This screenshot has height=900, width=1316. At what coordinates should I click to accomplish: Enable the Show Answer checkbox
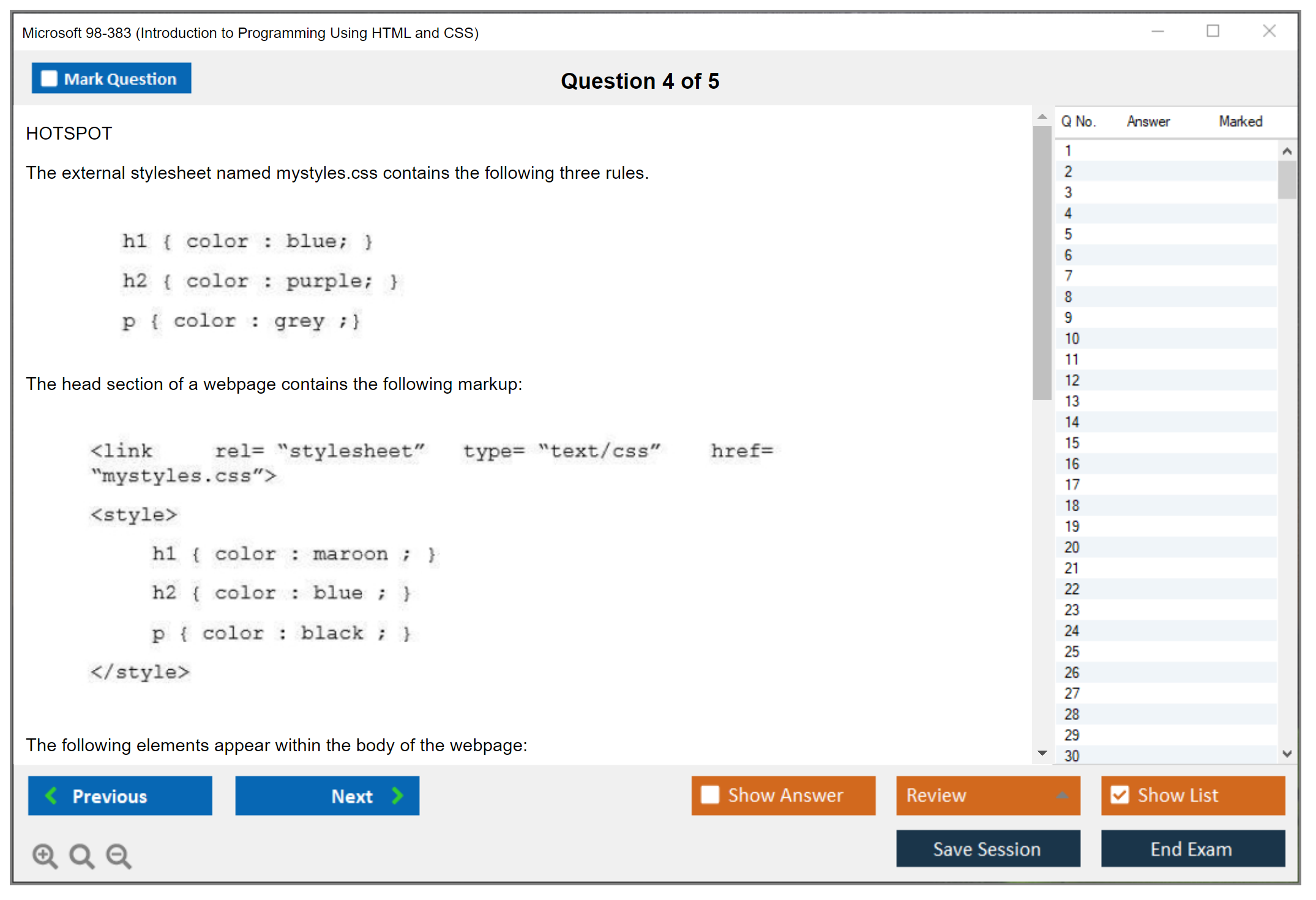click(x=710, y=795)
